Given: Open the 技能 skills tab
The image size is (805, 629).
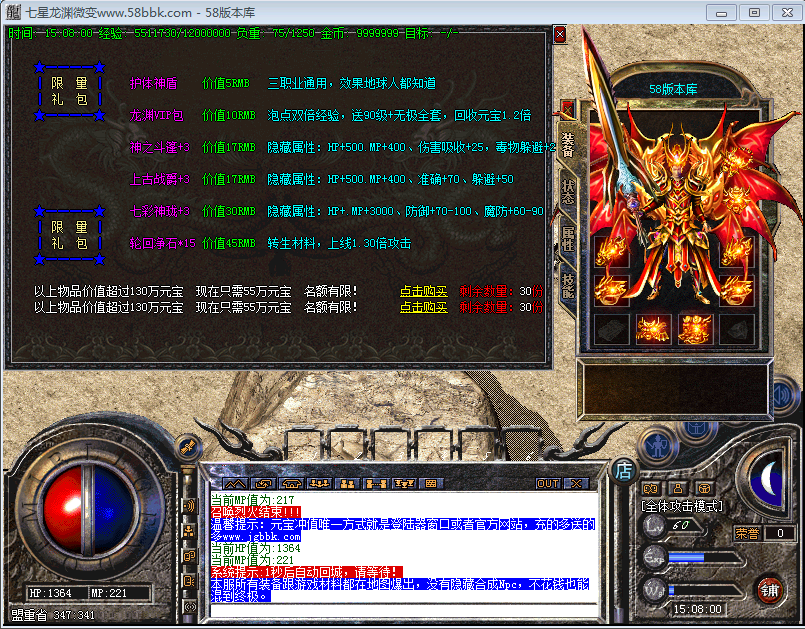Looking at the screenshot, I should (x=567, y=286).
